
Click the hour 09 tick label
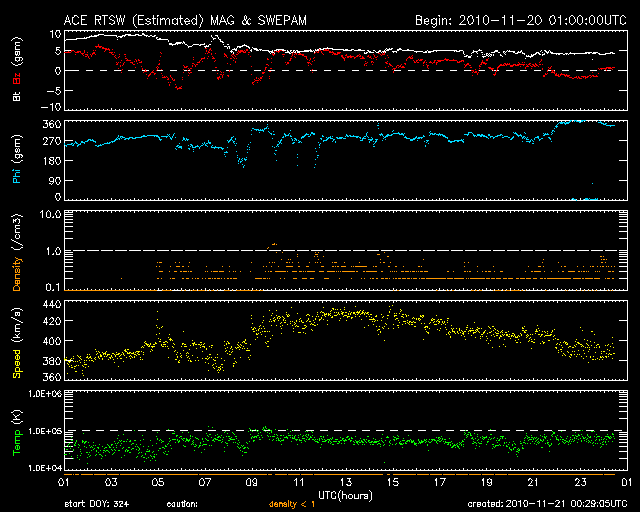(252, 483)
